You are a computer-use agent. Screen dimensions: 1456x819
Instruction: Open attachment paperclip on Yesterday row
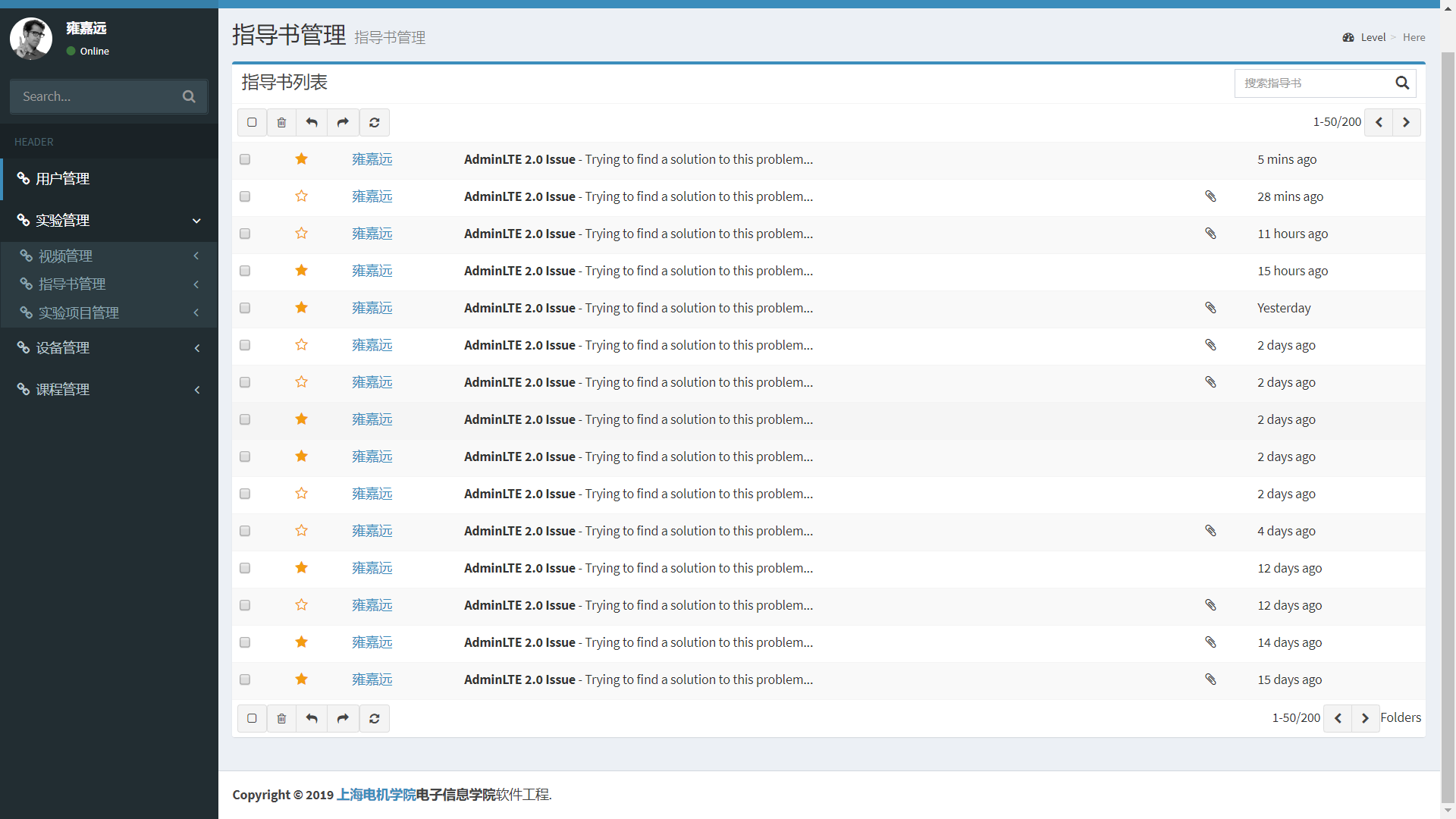coord(1210,308)
